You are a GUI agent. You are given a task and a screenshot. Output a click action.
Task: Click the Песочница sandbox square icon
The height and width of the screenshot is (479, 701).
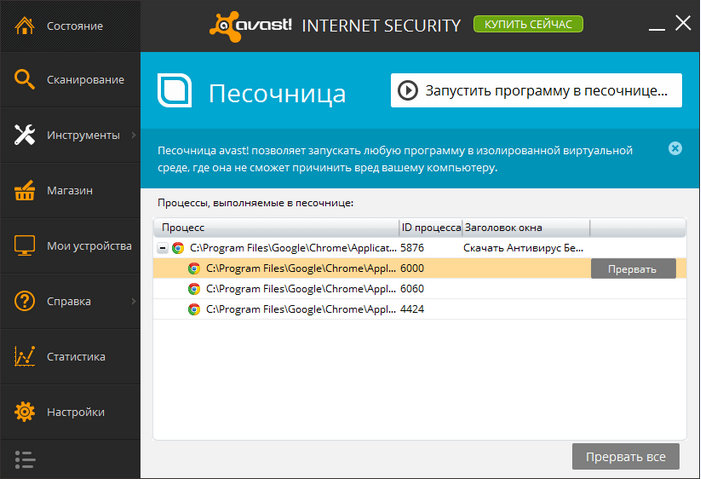(x=174, y=91)
